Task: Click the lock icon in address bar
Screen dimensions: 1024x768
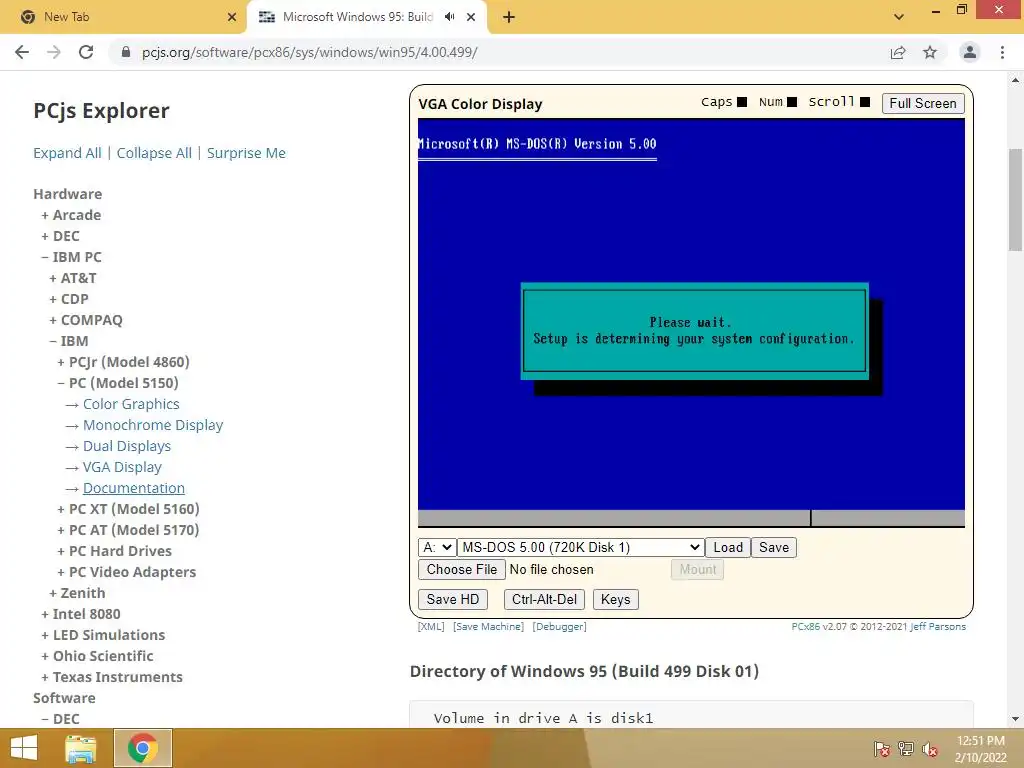Action: [x=126, y=52]
